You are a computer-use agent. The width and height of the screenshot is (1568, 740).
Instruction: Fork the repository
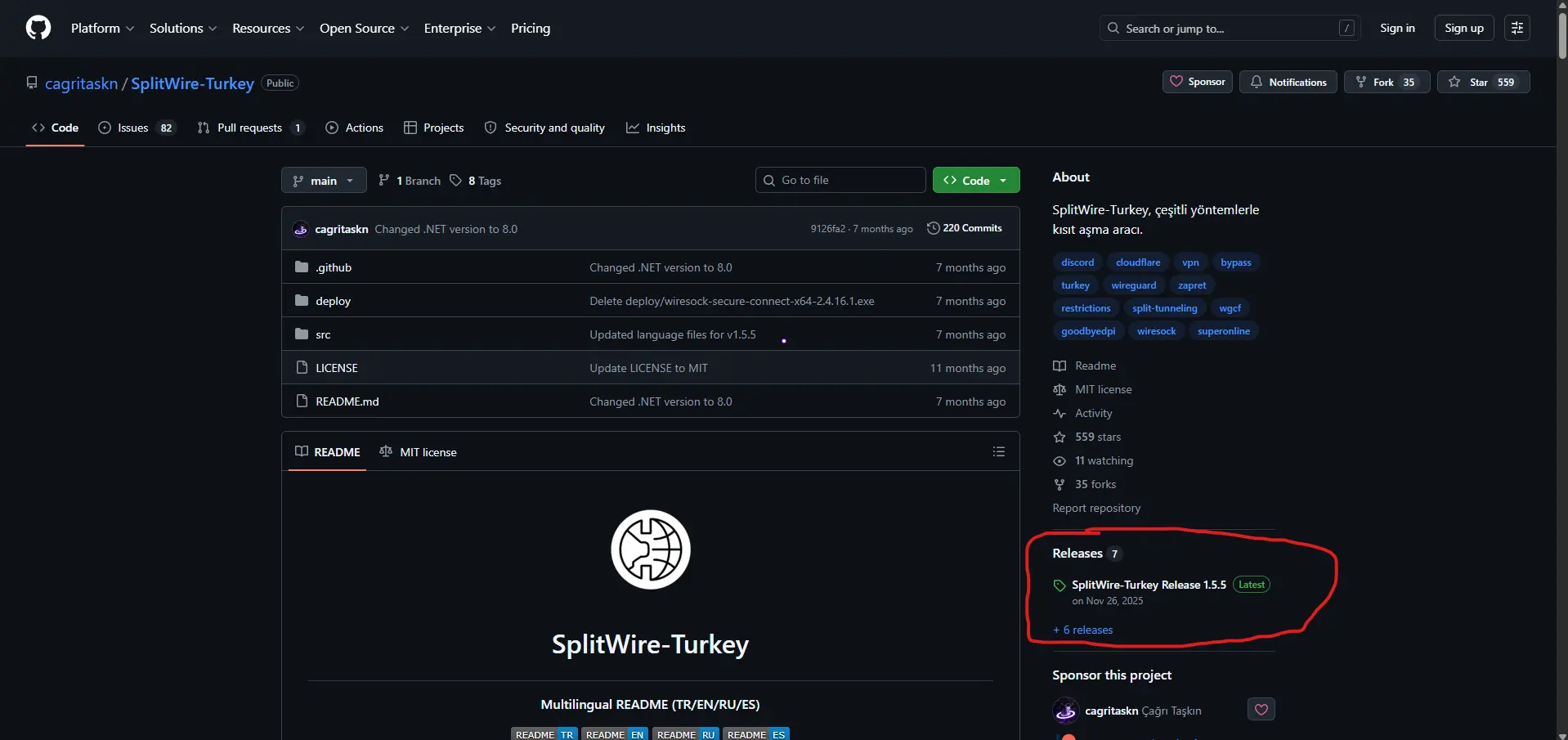coord(1387,82)
